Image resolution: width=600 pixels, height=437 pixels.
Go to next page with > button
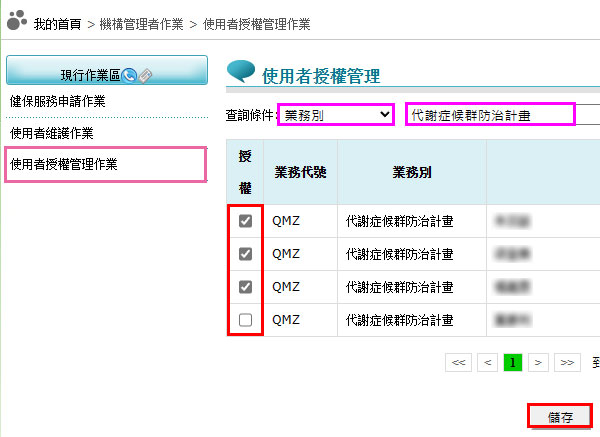538,362
